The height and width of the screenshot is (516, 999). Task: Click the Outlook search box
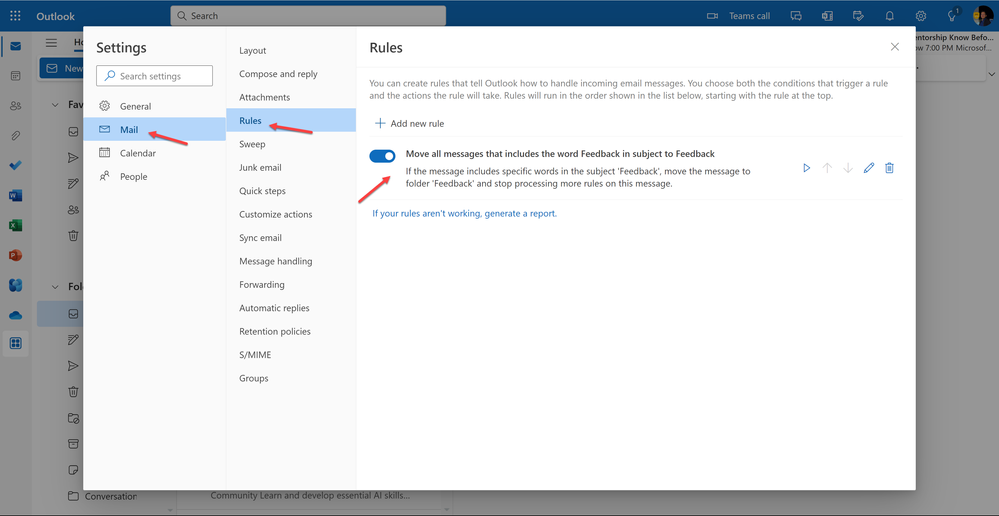(308, 16)
